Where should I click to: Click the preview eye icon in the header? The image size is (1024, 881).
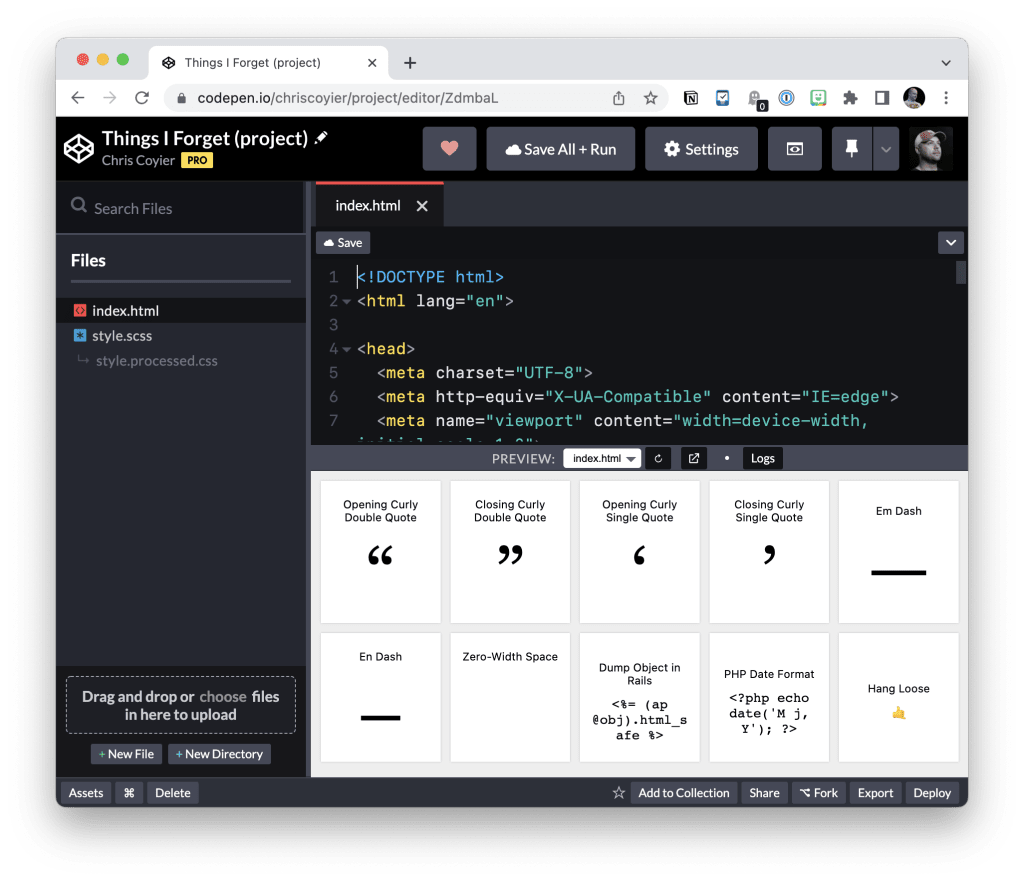(794, 148)
